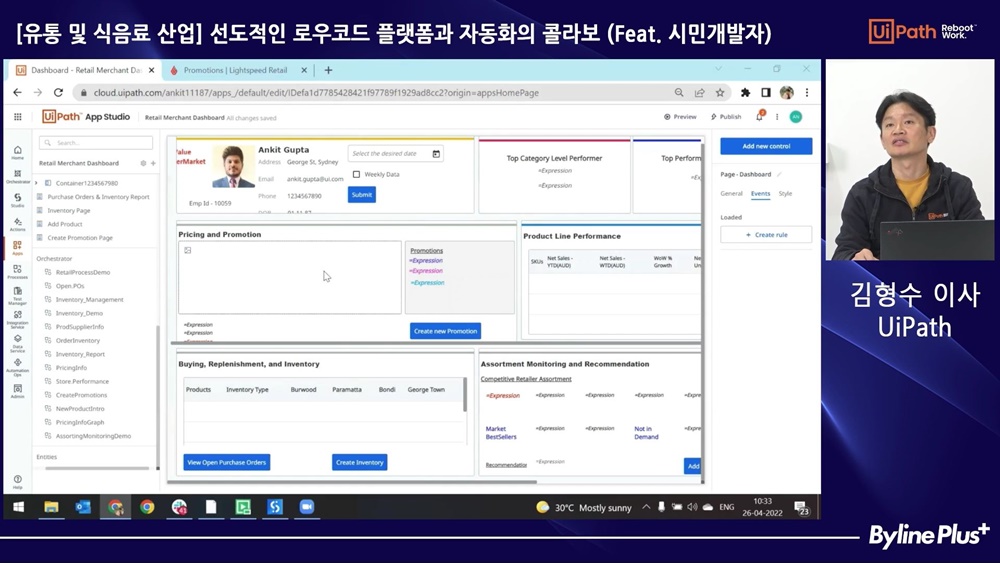Screen dimensions: 1000x563
Task: Open Windows Start menu
Action: [x=18, y=507]
